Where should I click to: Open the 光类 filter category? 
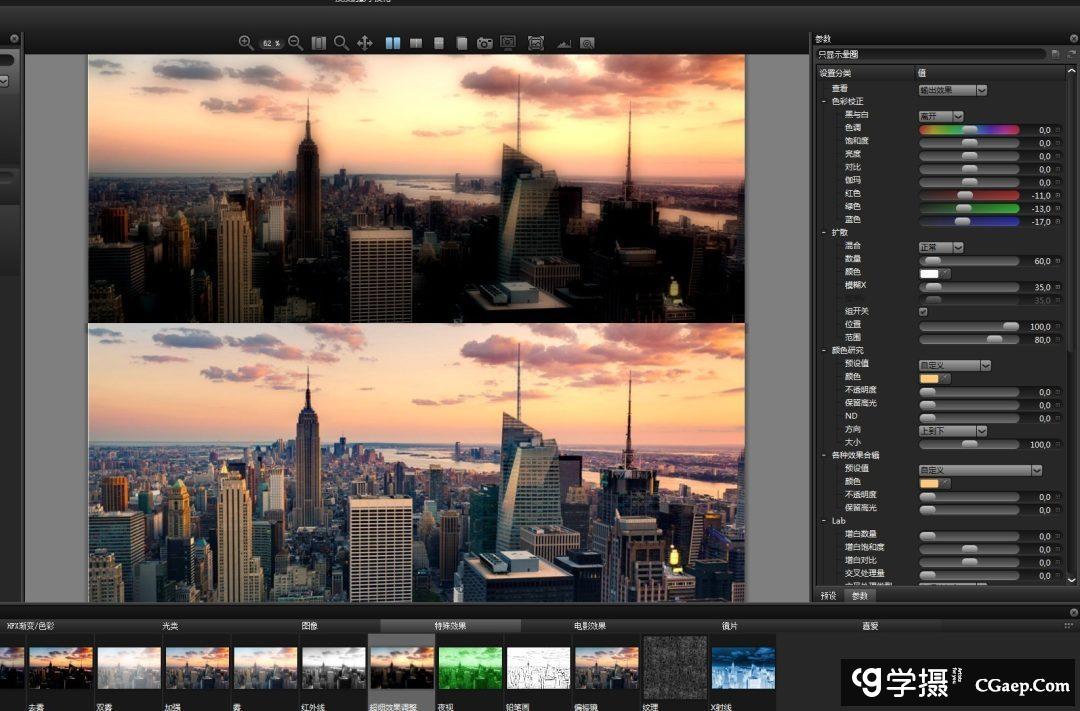[171, 626]
